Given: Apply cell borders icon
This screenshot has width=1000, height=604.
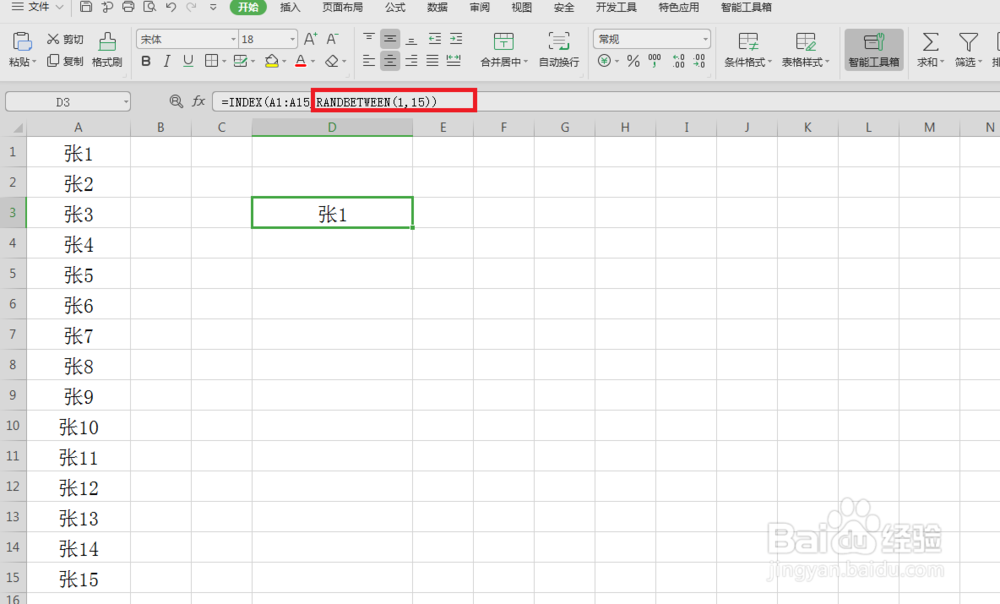Looking at the screenshot, I should [211, 61].
